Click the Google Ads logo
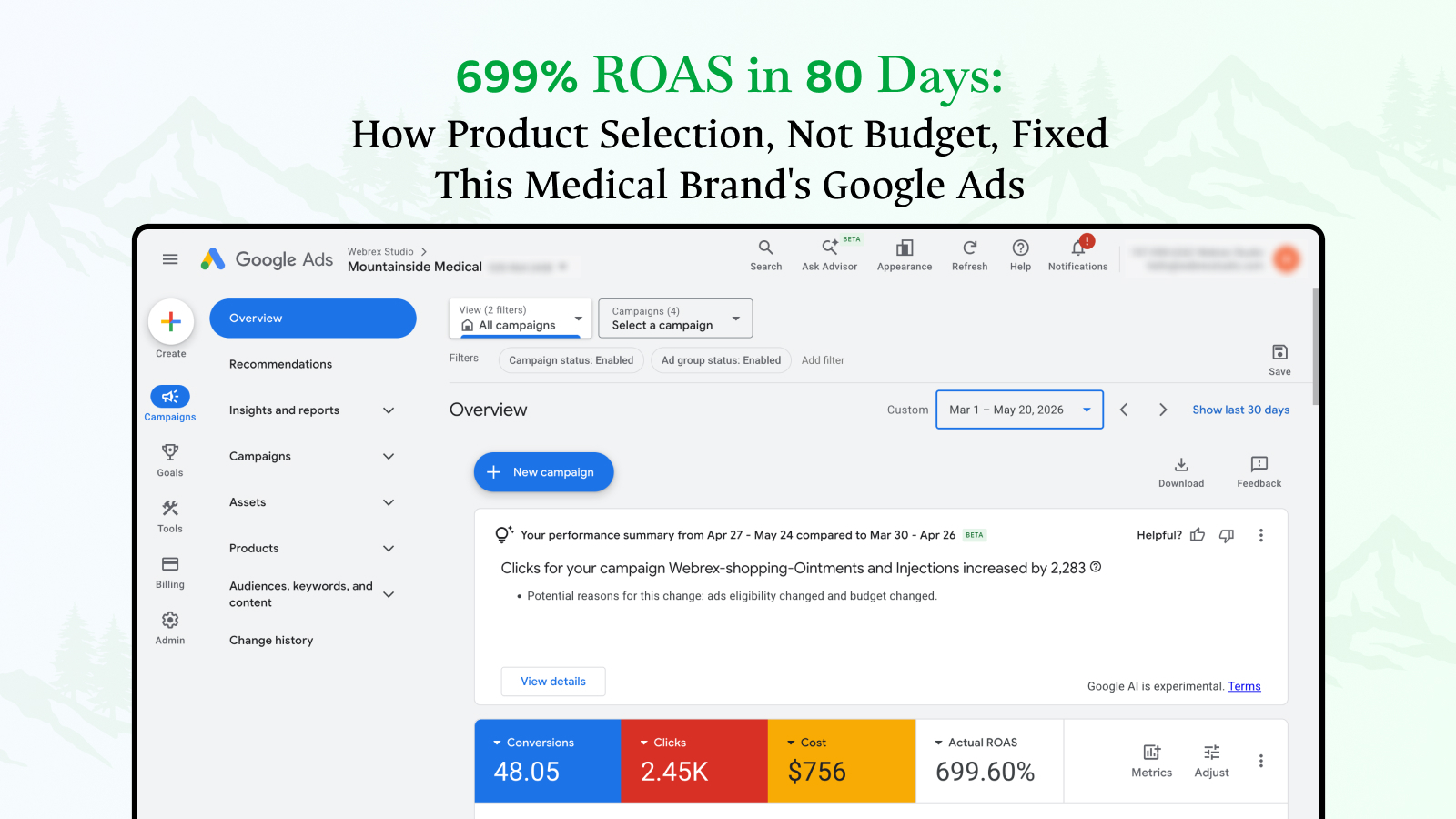The height and width of the screenshot is (819, 1456). (267, 259)
